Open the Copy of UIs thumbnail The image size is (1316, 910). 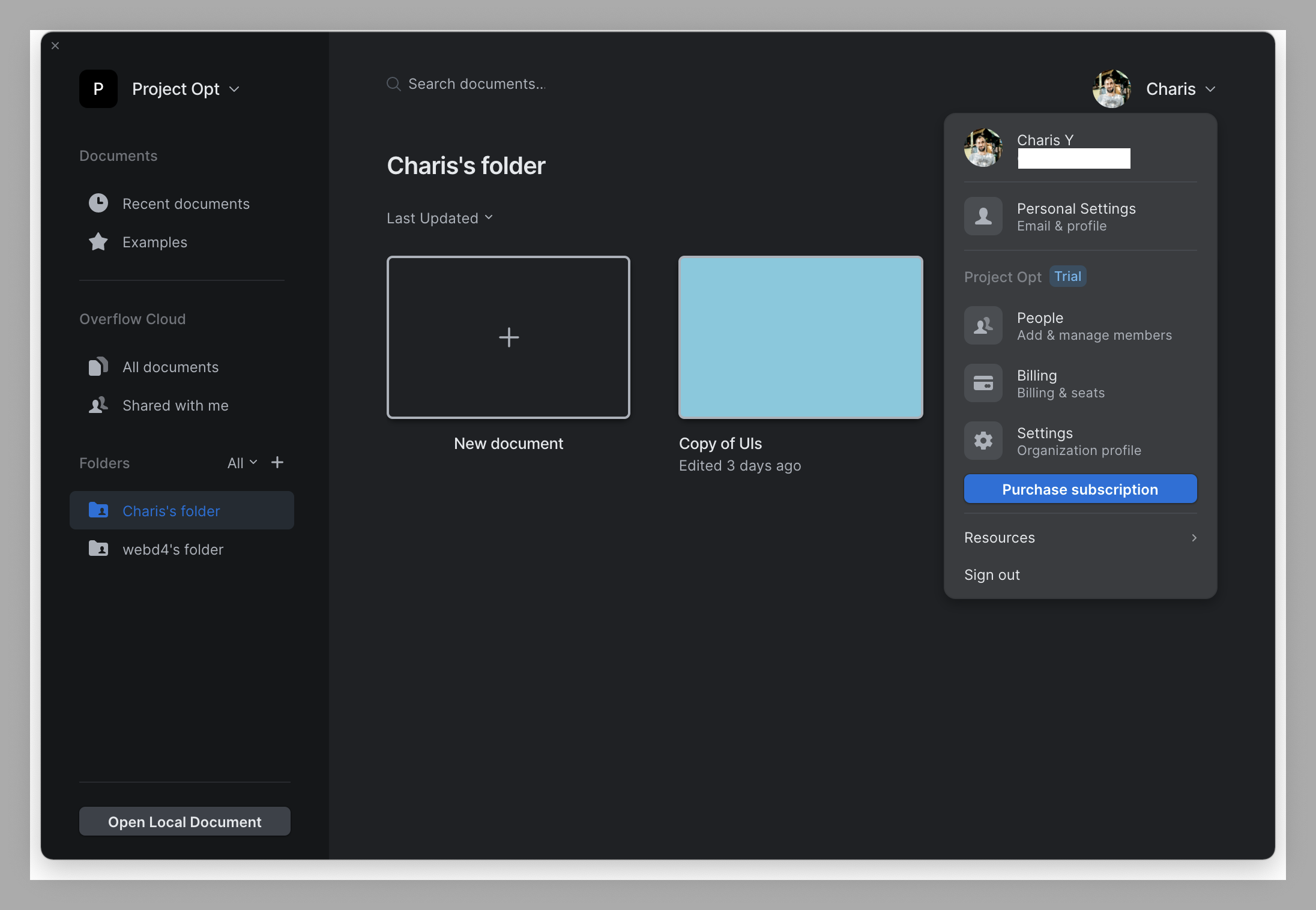(801, 337)
